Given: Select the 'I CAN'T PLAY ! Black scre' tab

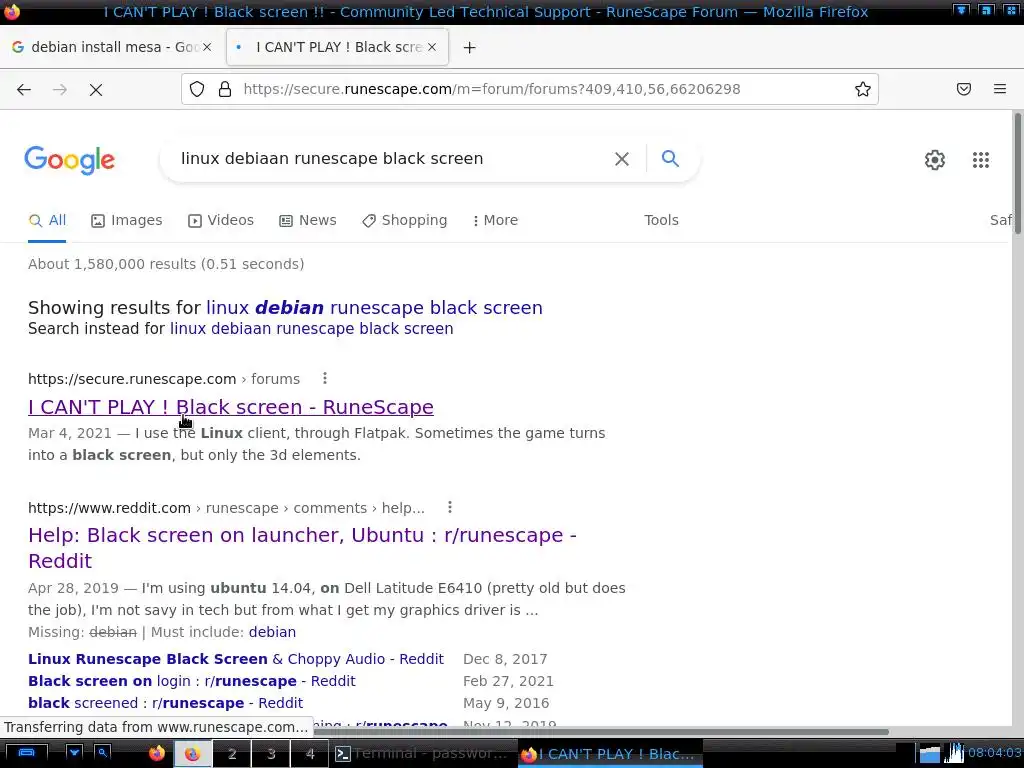Looking at the screenshot, I should click(x=338, y=47).
